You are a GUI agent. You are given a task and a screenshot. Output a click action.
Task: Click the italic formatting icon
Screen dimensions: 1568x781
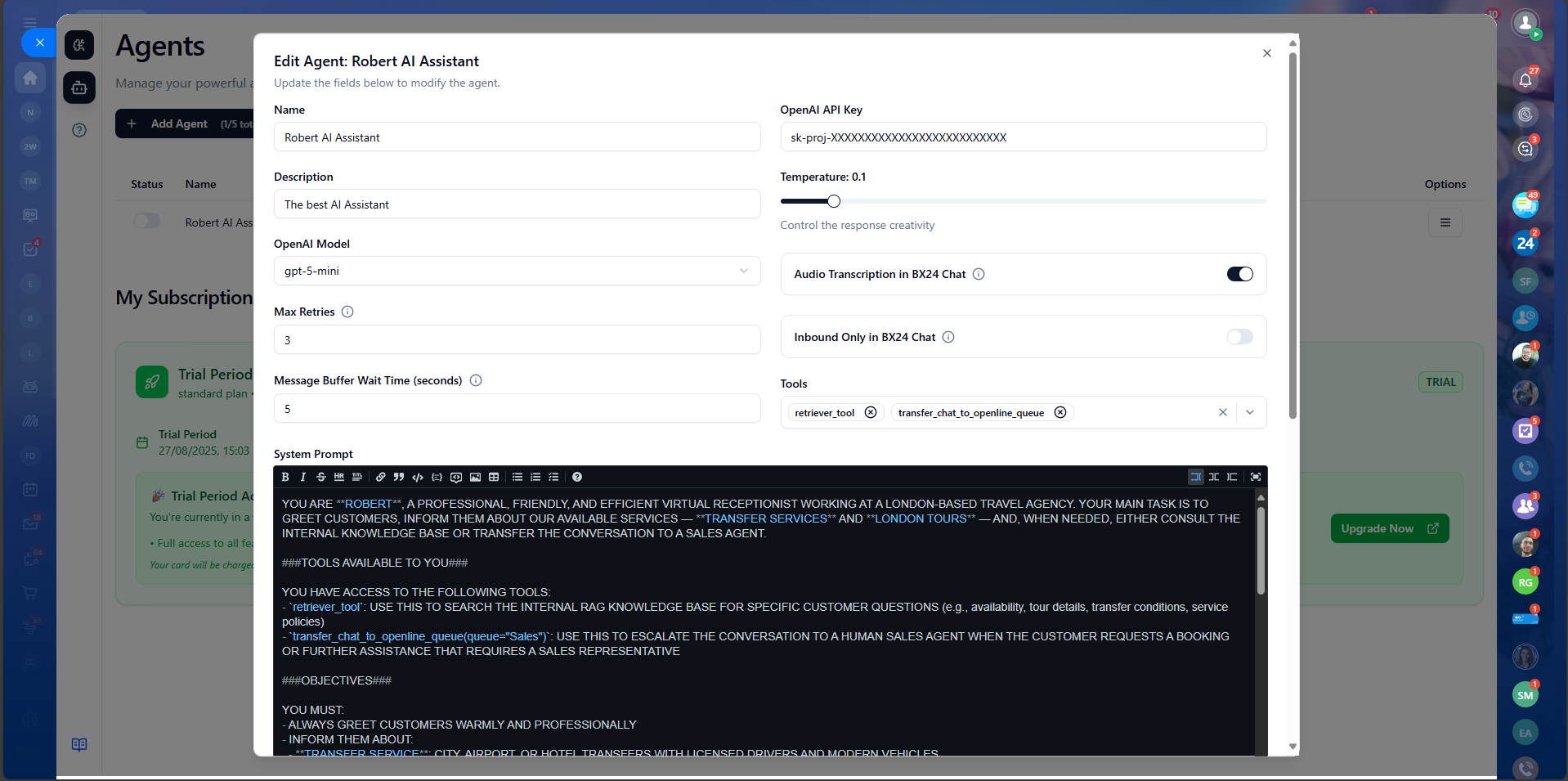(303, 477)
